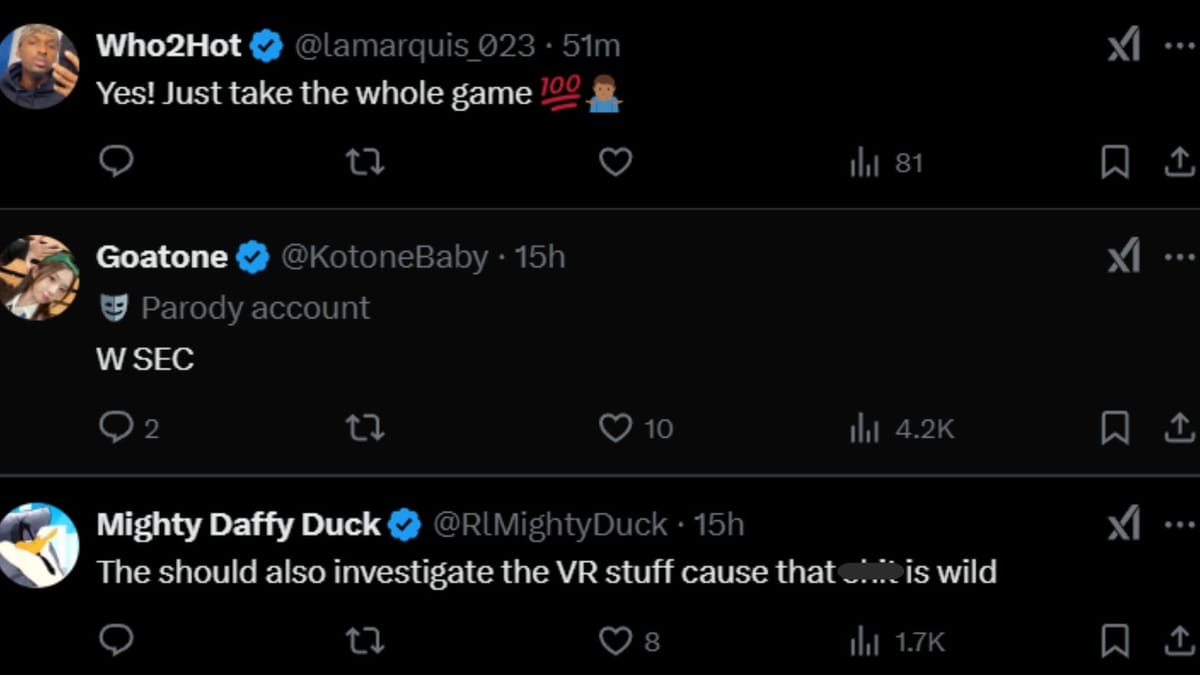Repost the Who2Hot tweet
This screenshot has height=675, width=1200.
pyautogui.click(x=364, y=161)
